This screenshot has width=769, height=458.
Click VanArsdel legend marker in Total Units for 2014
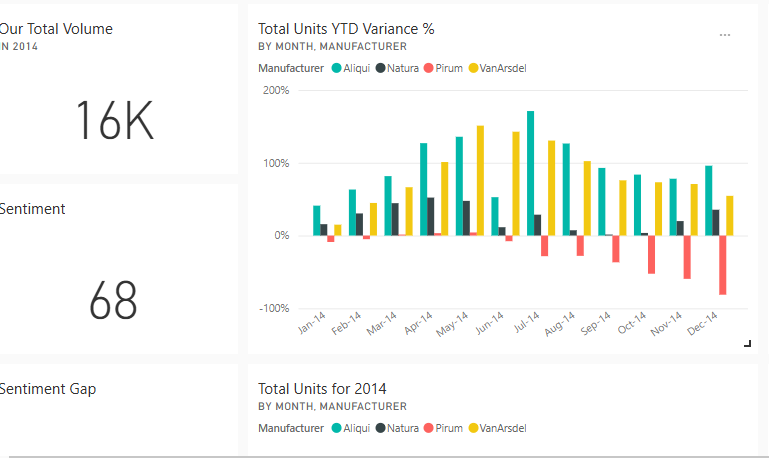(x=473, y=428)
